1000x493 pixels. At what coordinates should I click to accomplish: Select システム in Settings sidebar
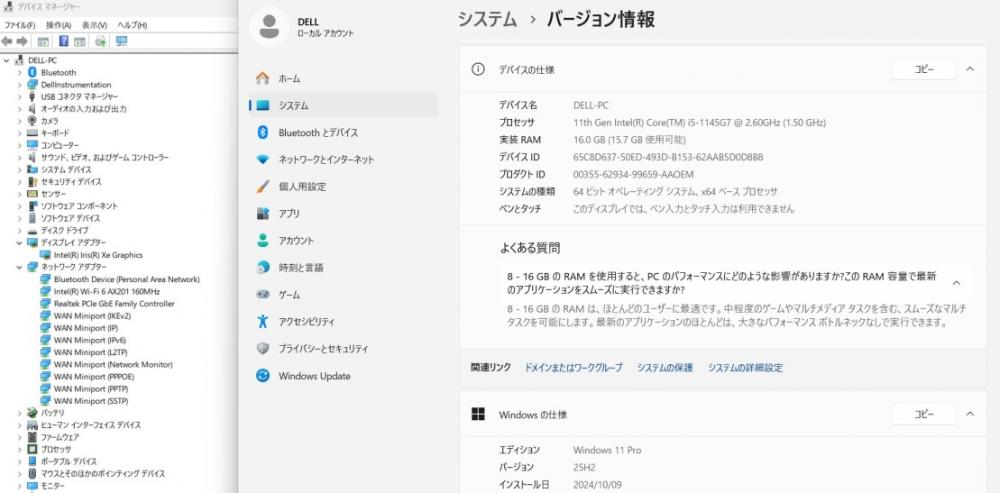(343, 105)
